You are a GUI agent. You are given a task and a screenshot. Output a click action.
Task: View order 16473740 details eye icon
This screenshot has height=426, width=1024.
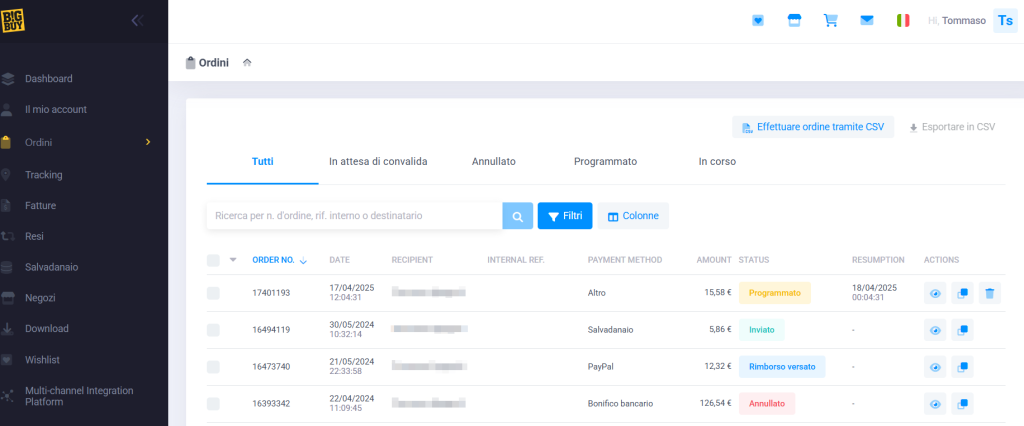pyautogui.click(x=935, y=367)
